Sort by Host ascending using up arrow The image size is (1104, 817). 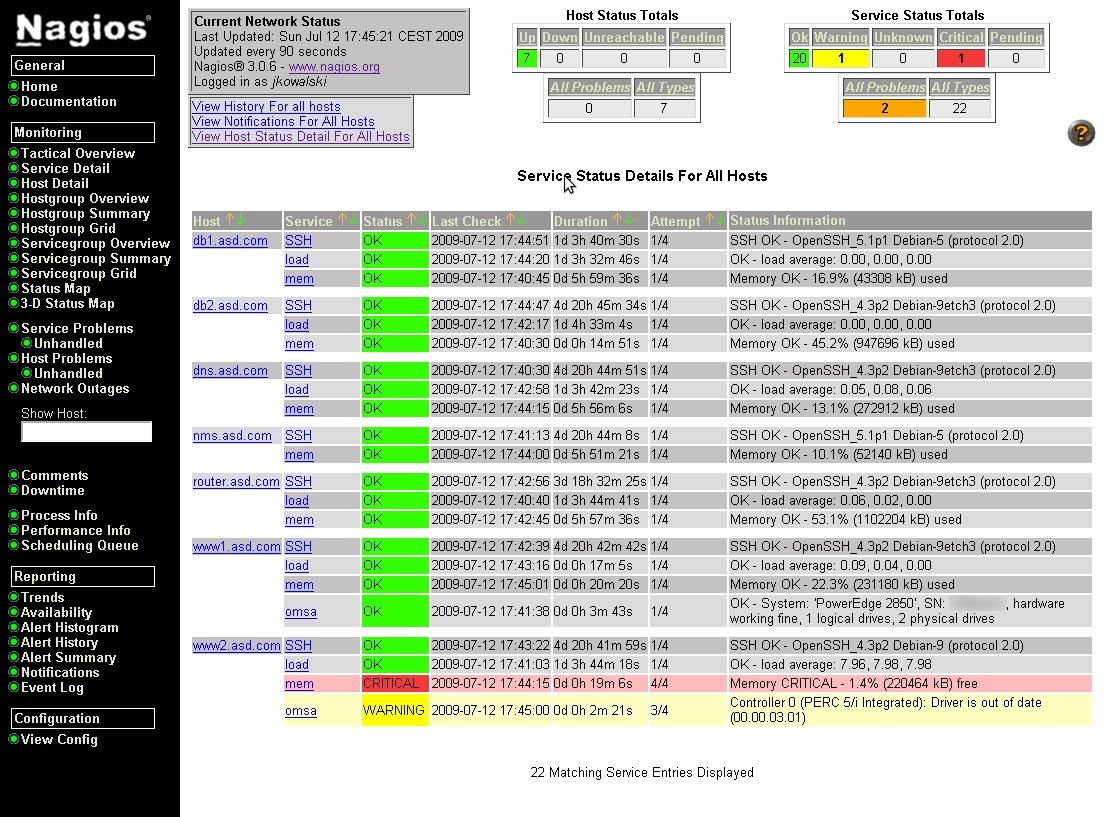[x=229, y=220]
